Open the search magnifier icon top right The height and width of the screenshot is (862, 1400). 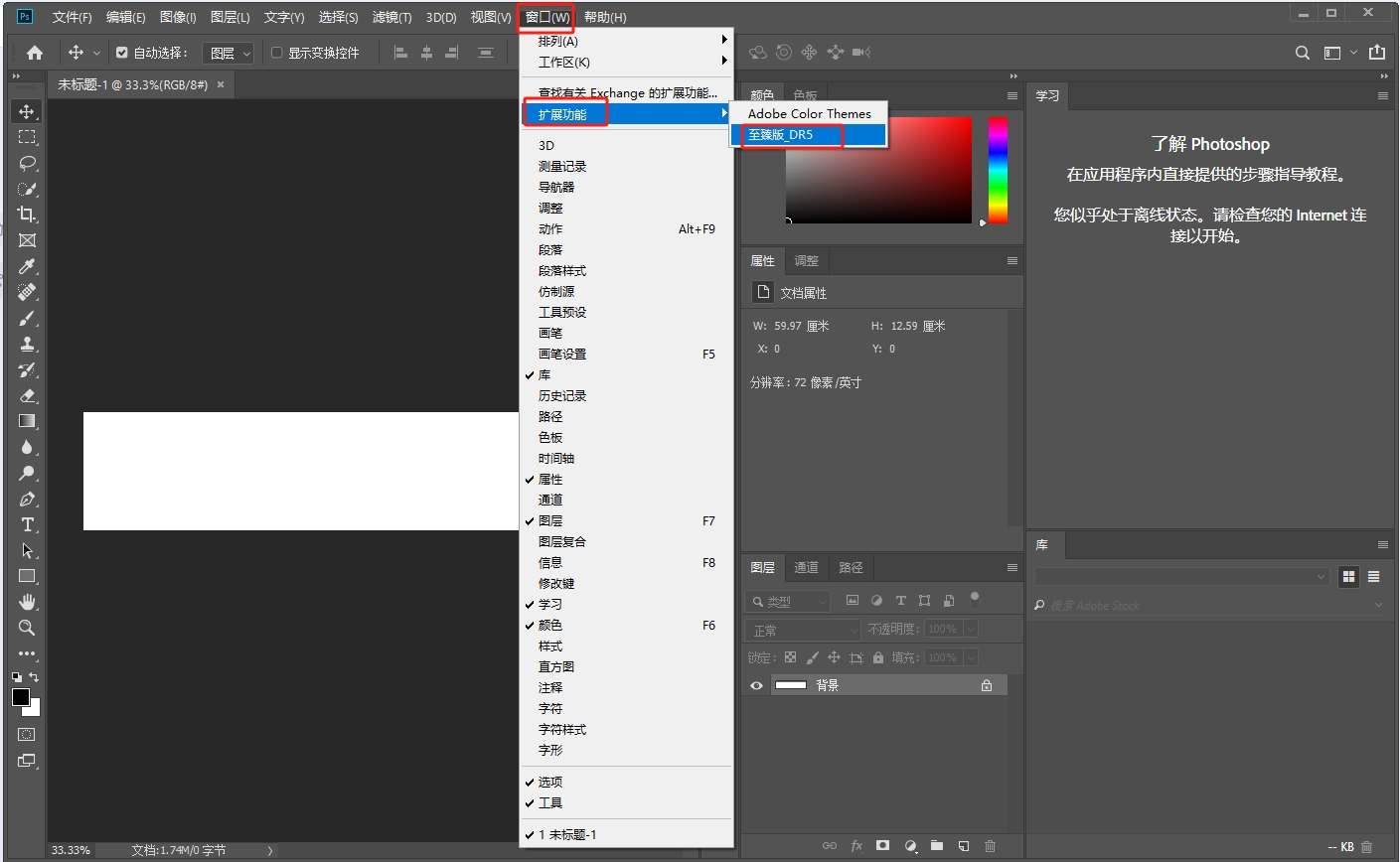(1302, 53)
